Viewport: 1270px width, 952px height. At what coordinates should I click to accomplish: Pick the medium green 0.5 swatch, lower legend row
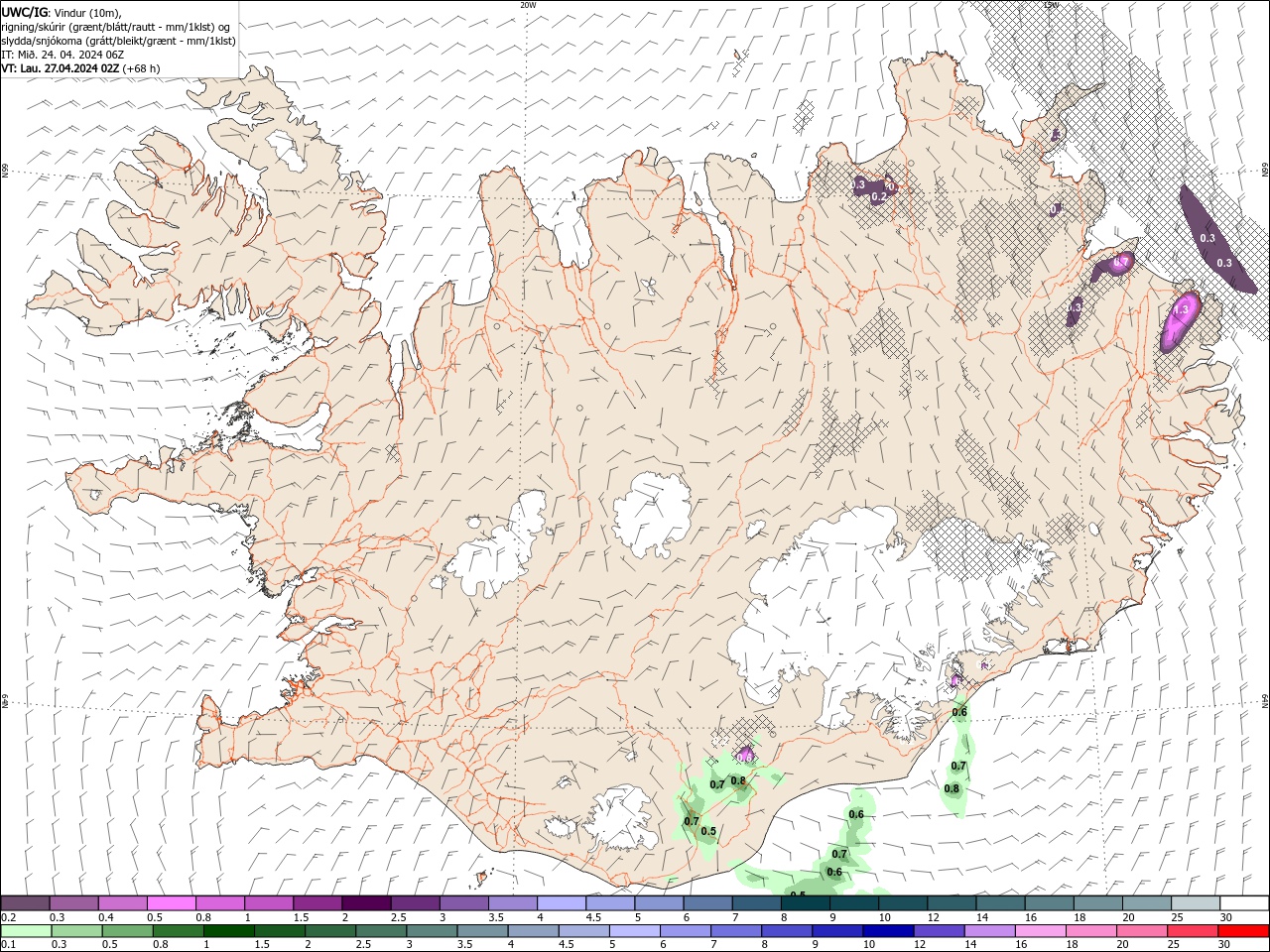click(x=127, y=931)
